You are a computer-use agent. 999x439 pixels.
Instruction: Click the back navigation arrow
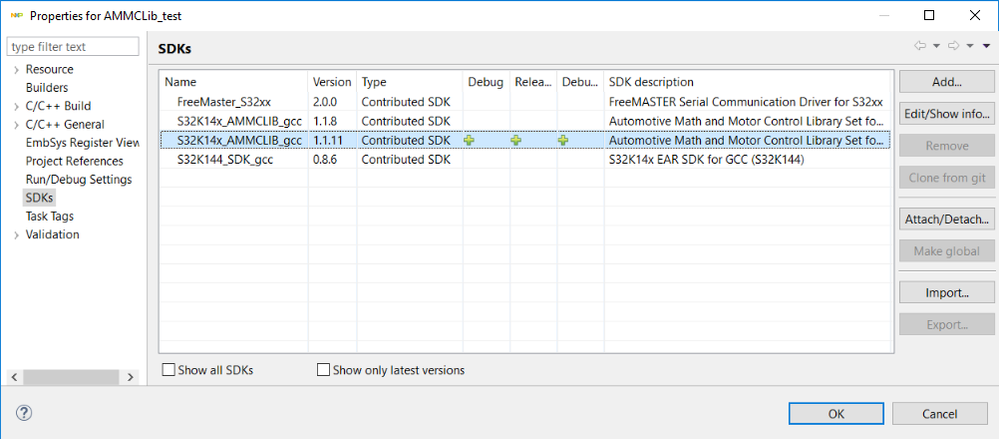pos(920,46)
